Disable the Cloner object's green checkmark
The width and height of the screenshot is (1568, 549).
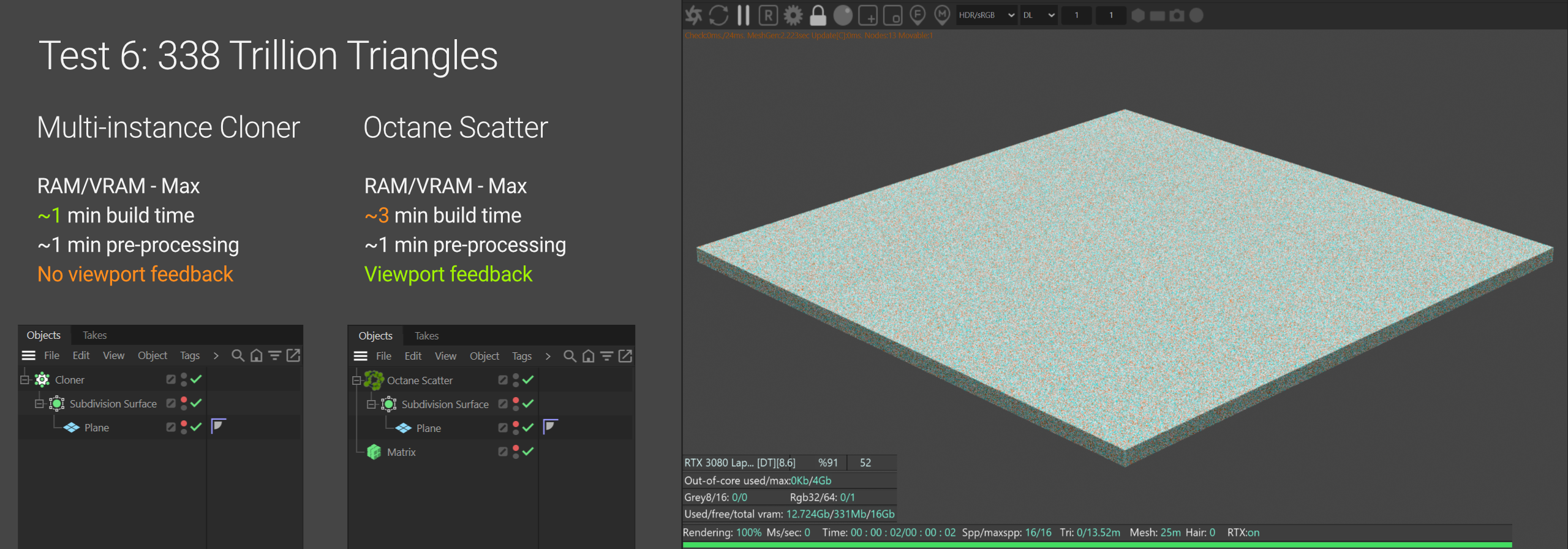click(x=196, y=379)
